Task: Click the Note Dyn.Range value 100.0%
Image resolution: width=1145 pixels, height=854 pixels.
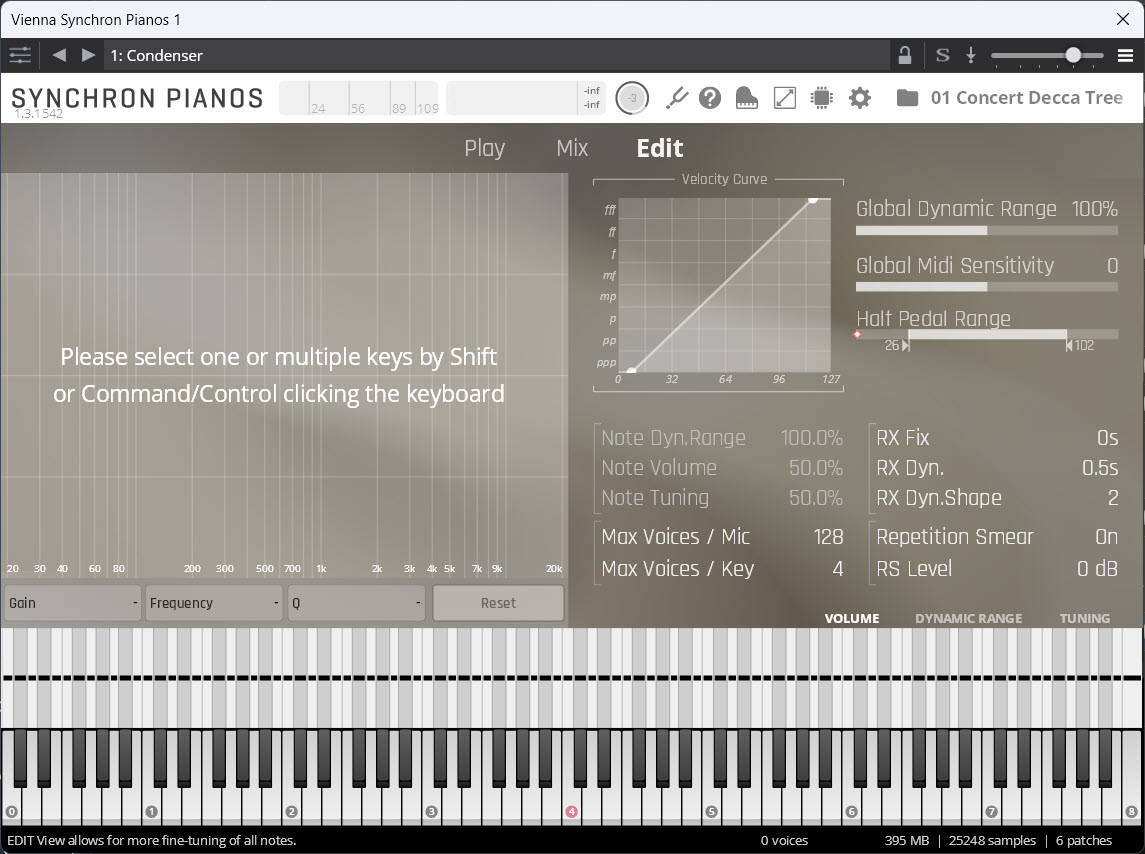Action: click(811, 438)
